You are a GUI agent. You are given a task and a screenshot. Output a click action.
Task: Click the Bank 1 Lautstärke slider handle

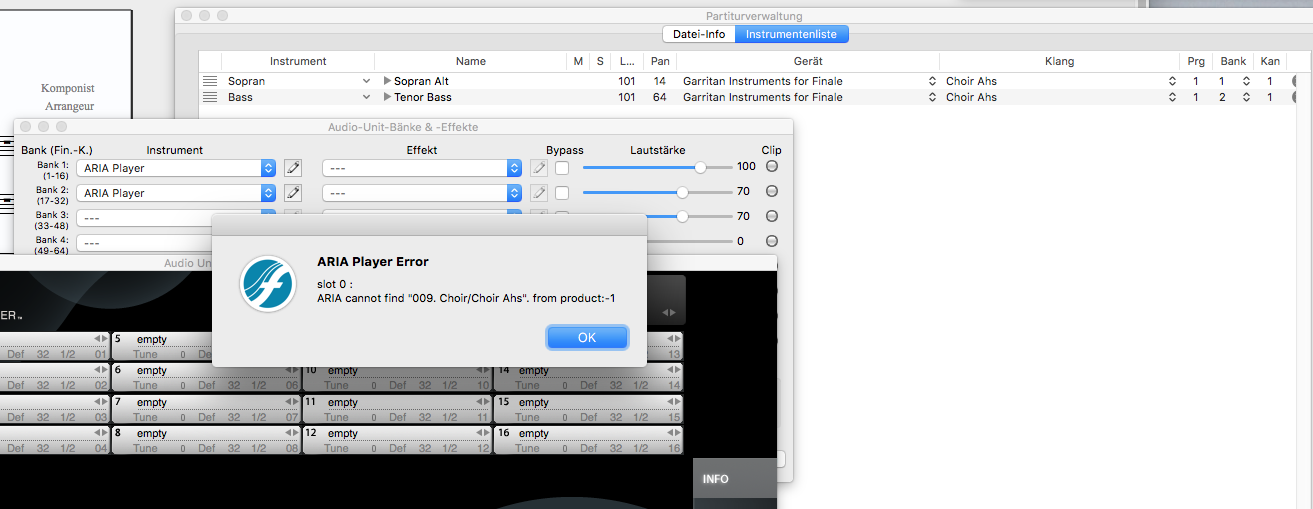pyautogui.click(x=701, y=167)
